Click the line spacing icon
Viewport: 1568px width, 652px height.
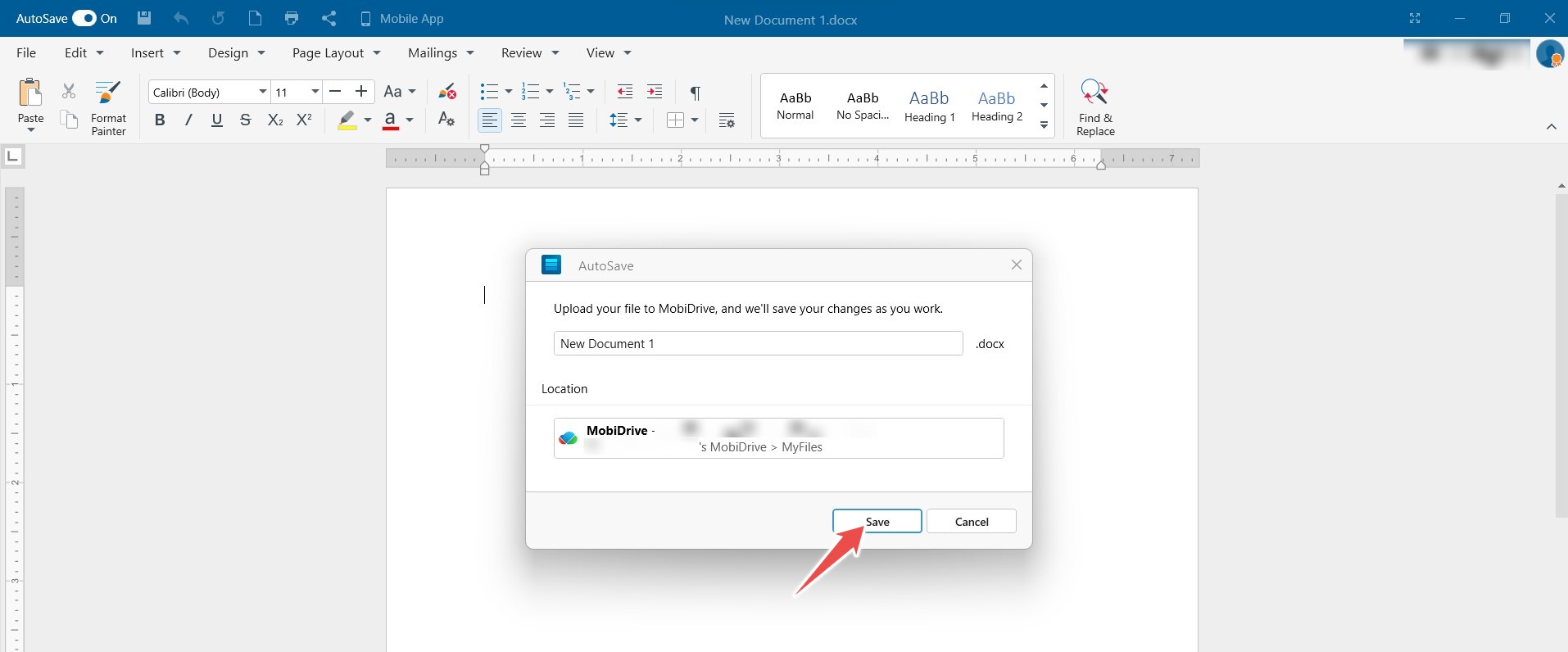pyautogui.click(x=619, y=120)
